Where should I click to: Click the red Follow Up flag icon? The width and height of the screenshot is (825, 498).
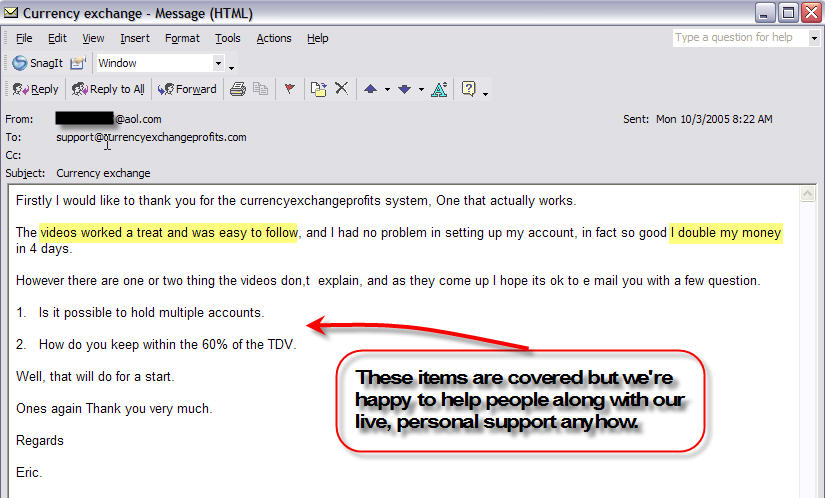click(x=289, y=89)
